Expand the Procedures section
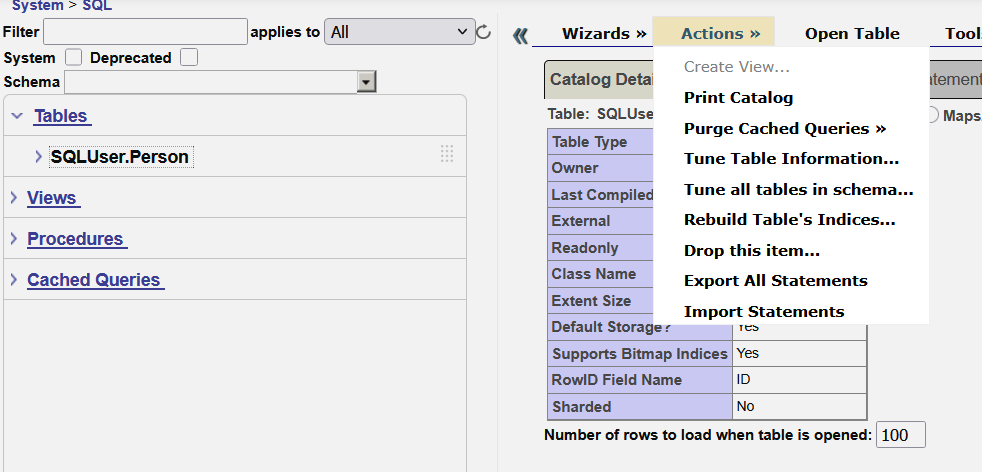Viewport: 982px width, 472px height. pos(14,239)
